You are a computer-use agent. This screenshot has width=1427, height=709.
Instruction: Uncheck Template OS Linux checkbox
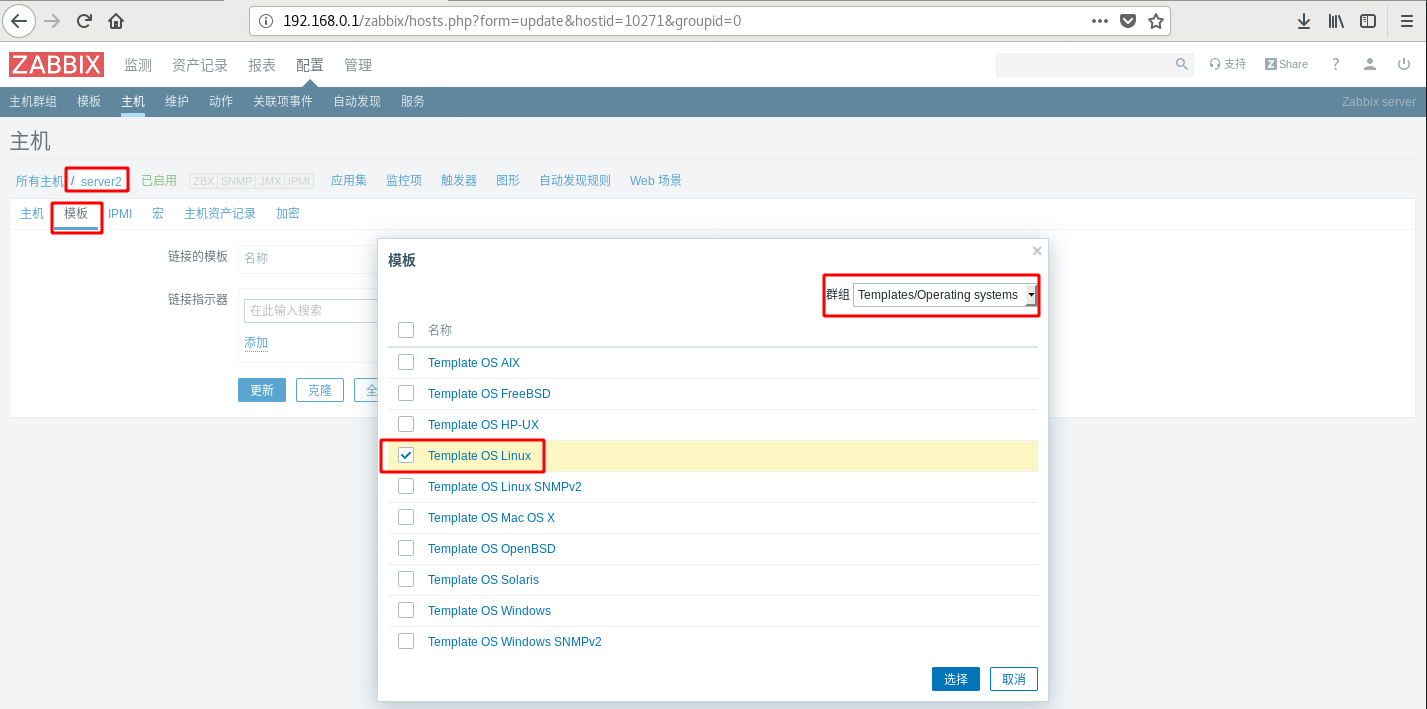(x=406, y=455)
